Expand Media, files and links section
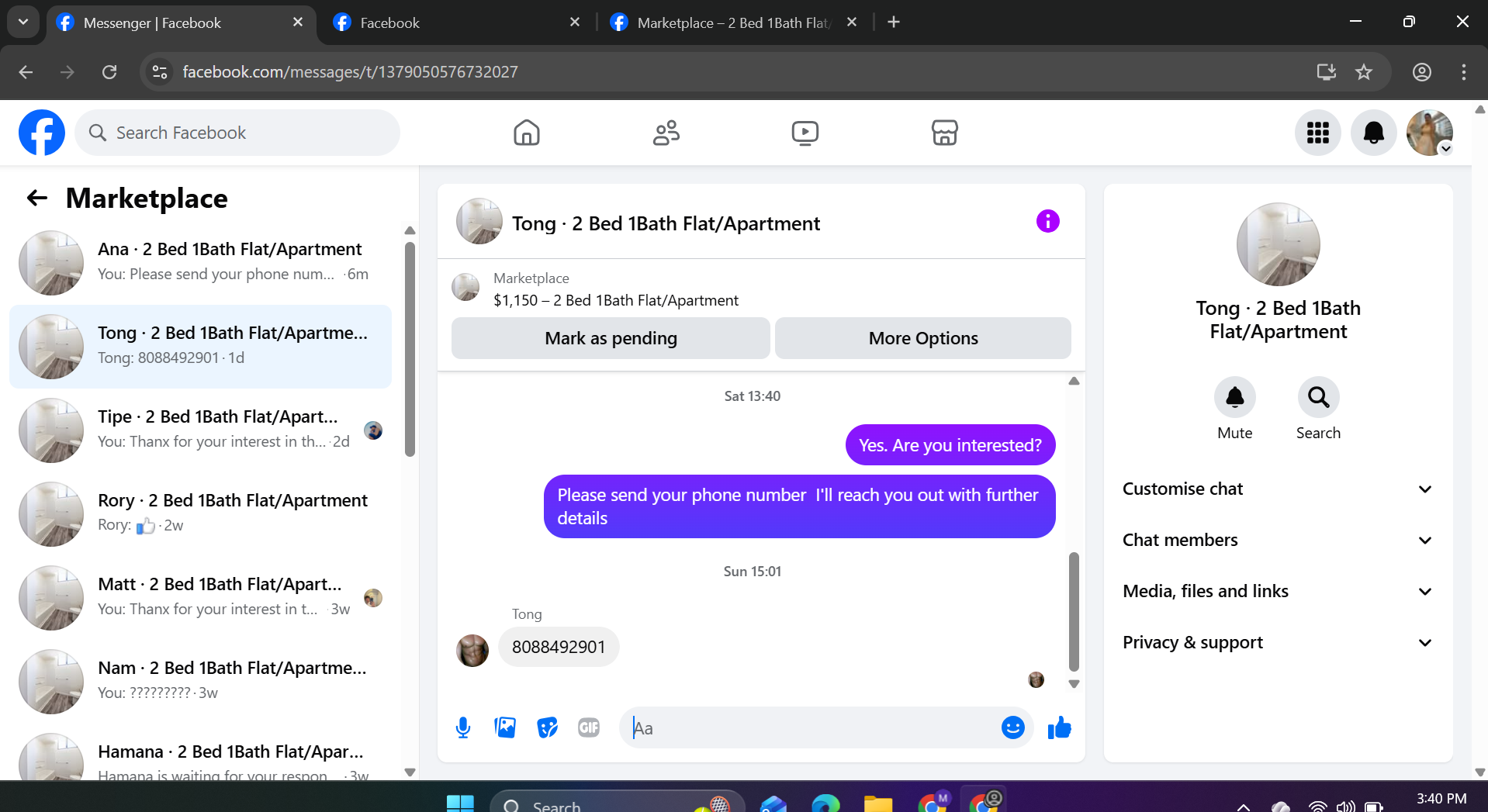 pos(1278,592)
